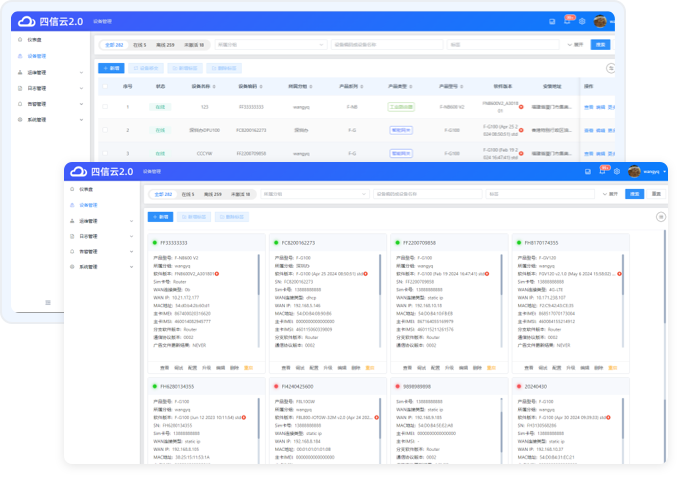Click the screen icon left of the bell, front window
The width and height of the screenshot is (685, 481).
(x=588, y=171)
